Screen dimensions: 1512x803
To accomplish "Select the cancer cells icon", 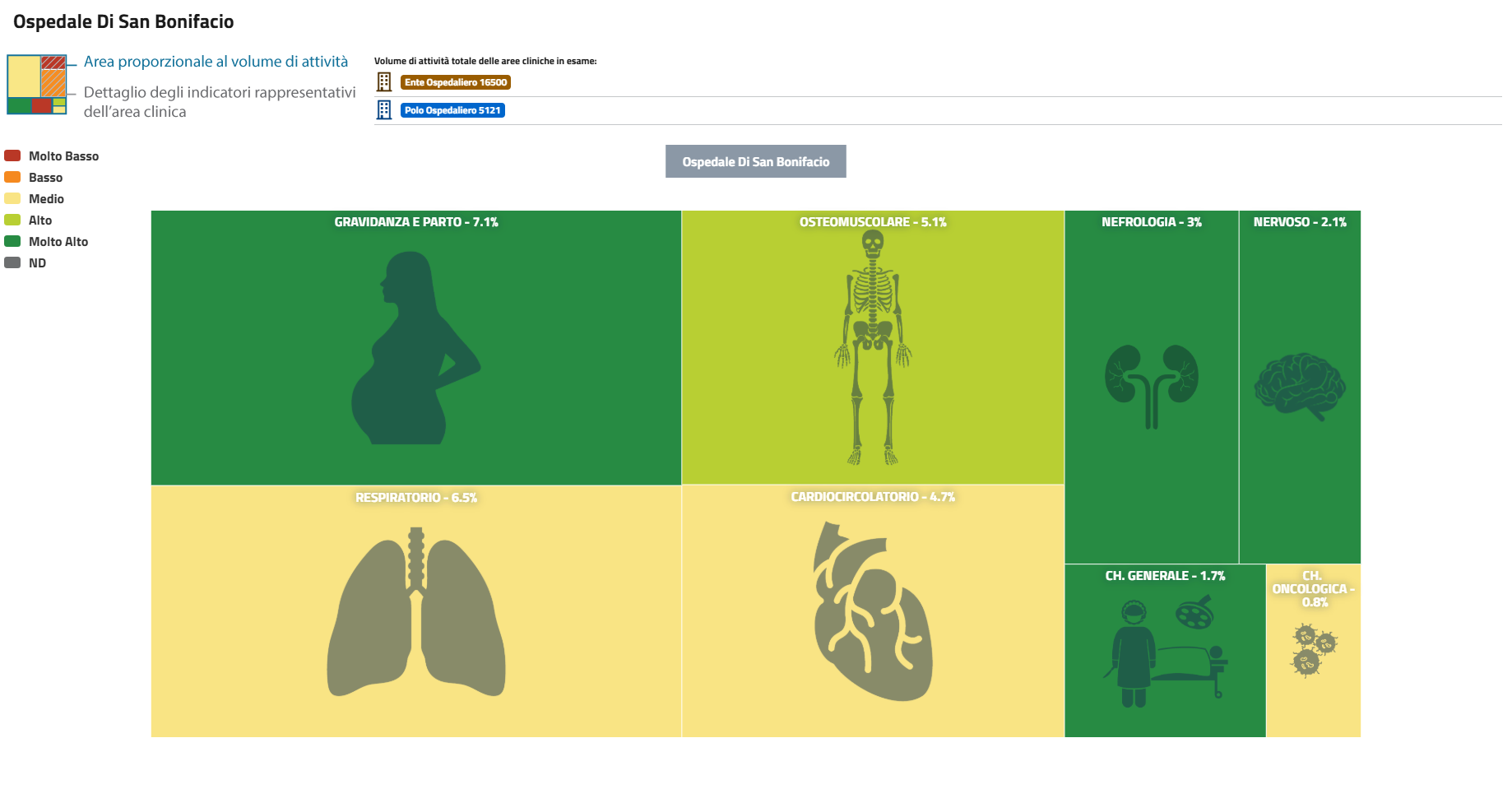I will (1314, 650).
